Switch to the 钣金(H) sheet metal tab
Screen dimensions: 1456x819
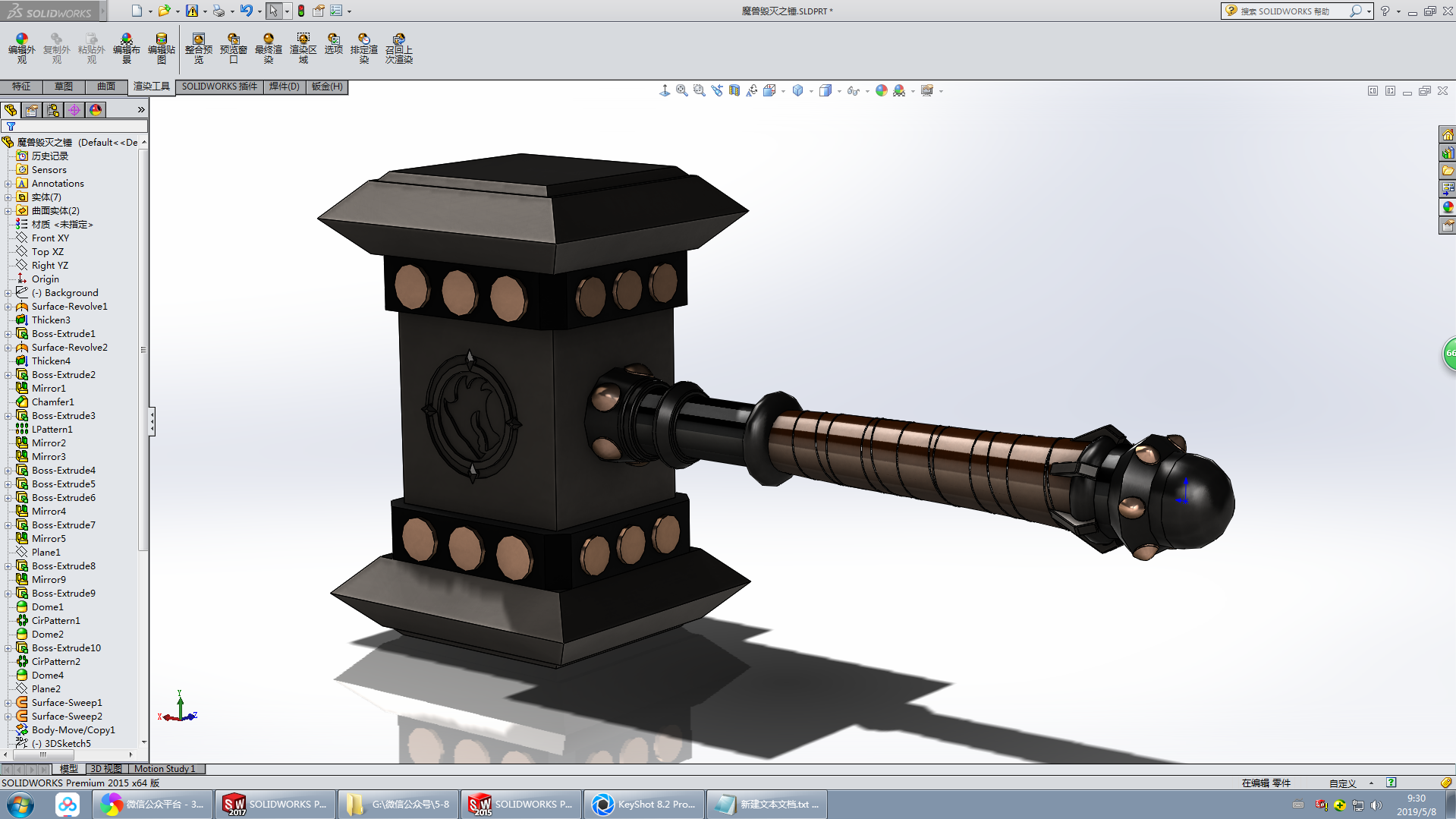(x=327, y=87)
